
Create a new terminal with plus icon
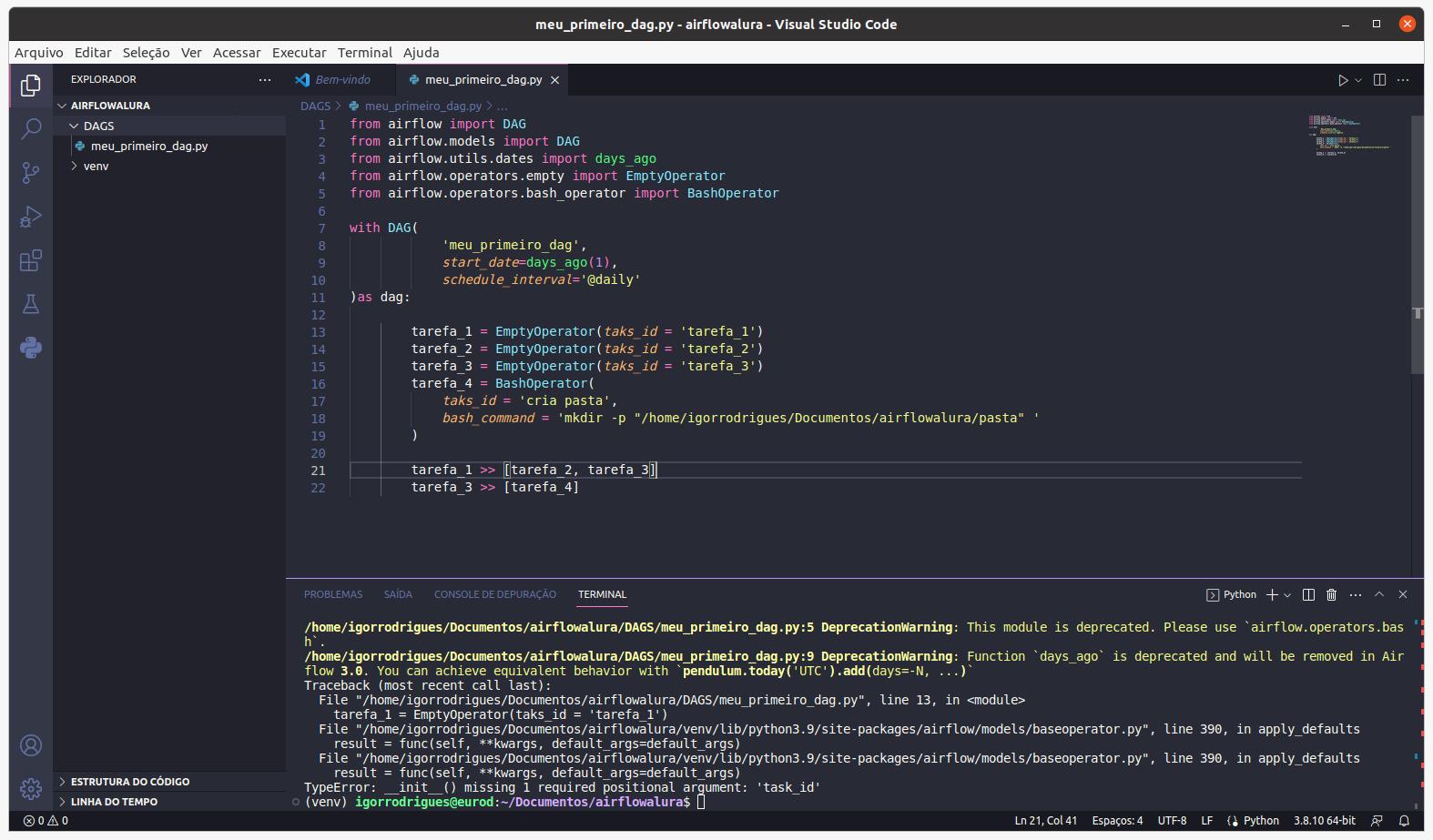(1272, 594)
